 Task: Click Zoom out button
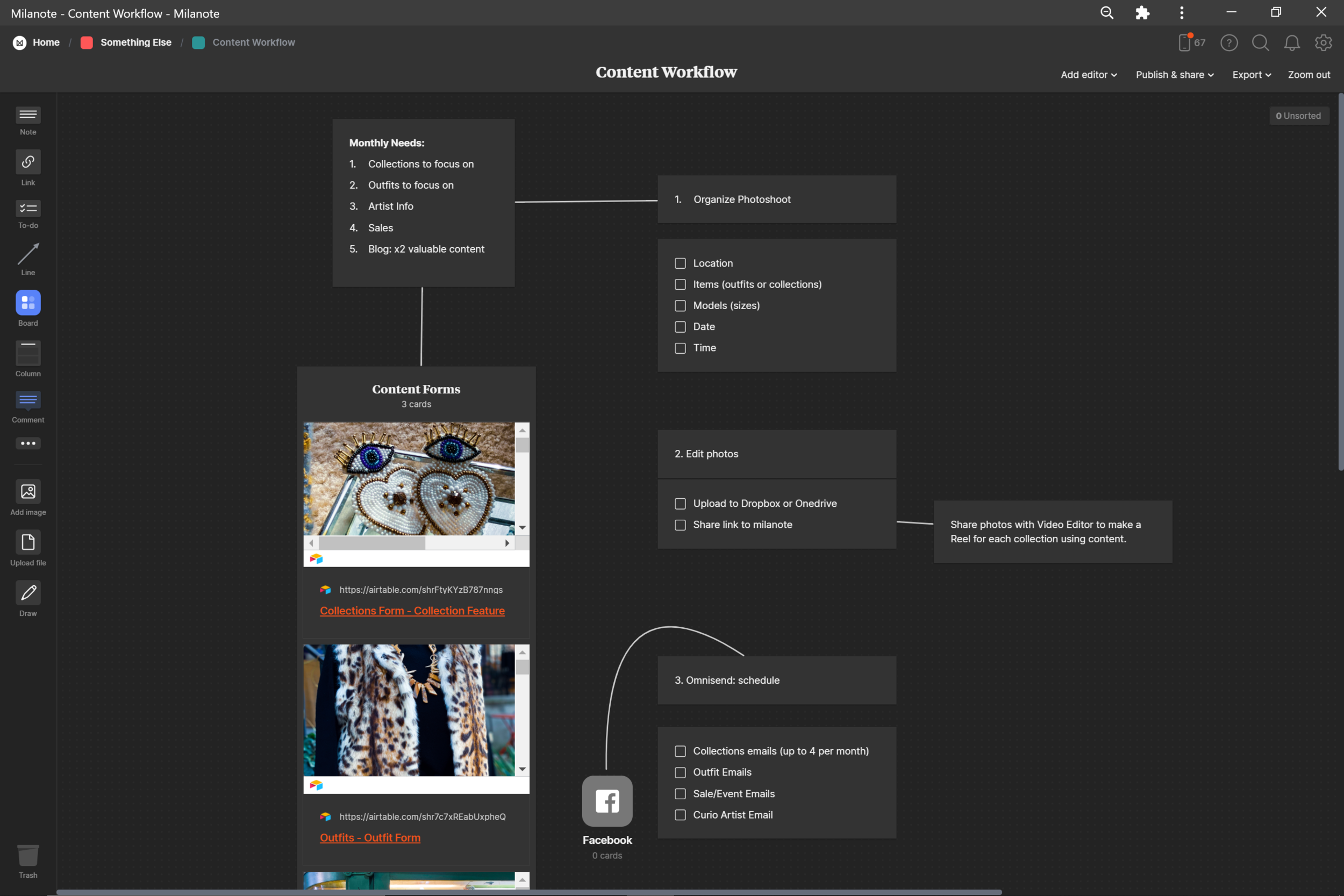tap(1309, 75)
